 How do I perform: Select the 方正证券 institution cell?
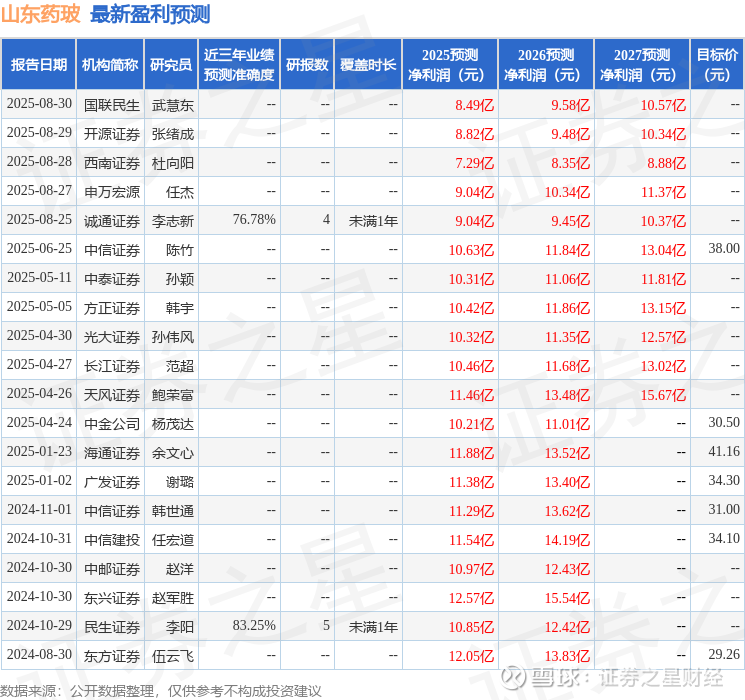tap(112, 308)
